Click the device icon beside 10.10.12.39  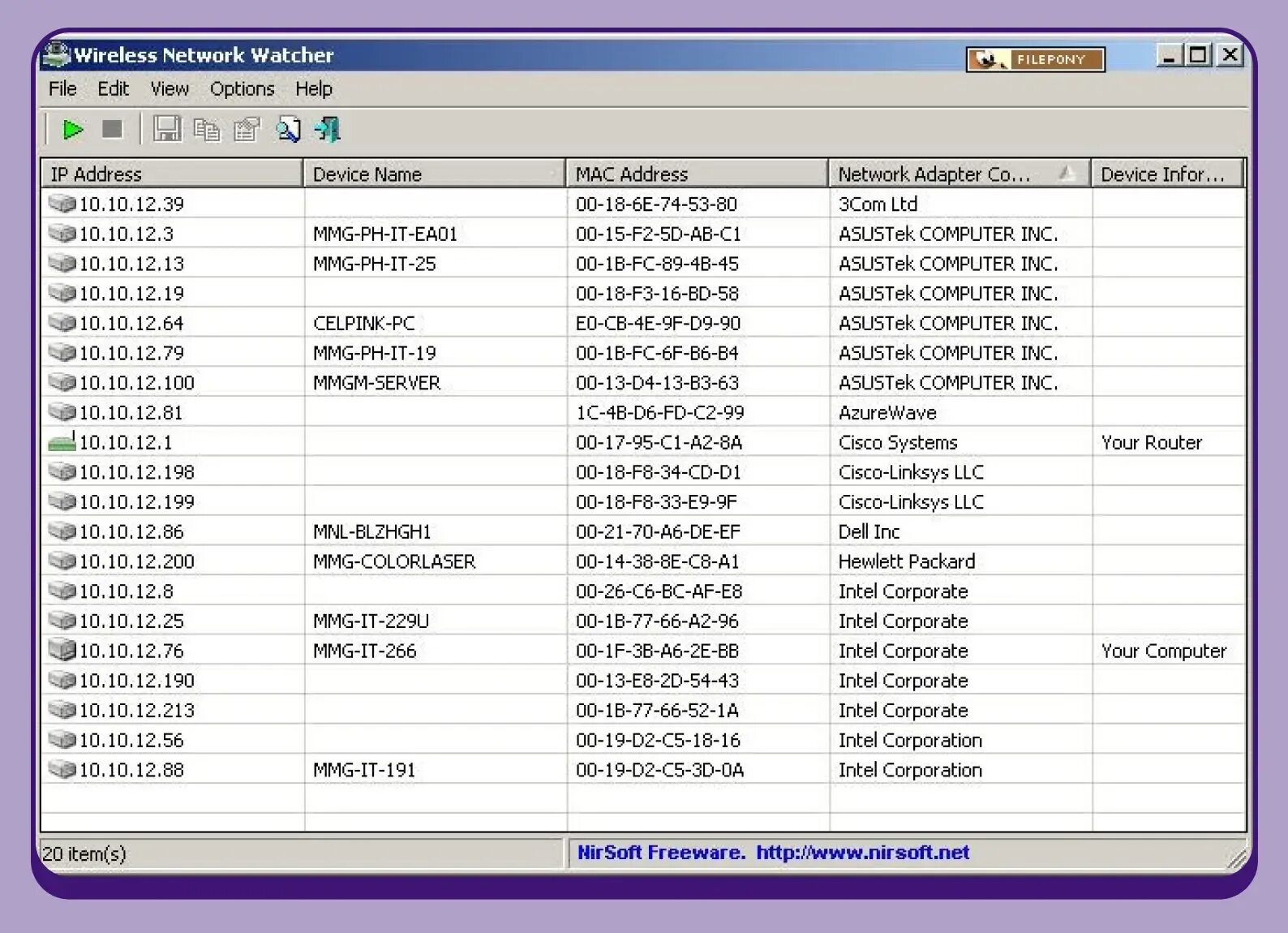(62, 203)
